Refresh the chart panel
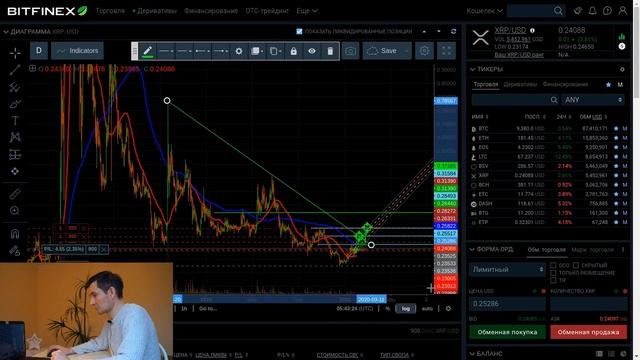The image size is (640, 360). 453,31
